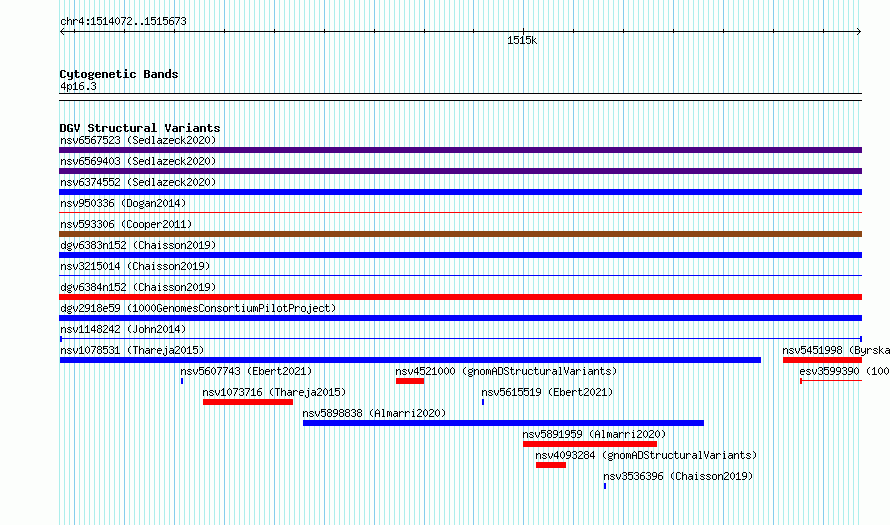Click nsv1073716 (Thareja2015) label
Screen dimensions: 890x525
pyautogui.click(x=274, y=392)
